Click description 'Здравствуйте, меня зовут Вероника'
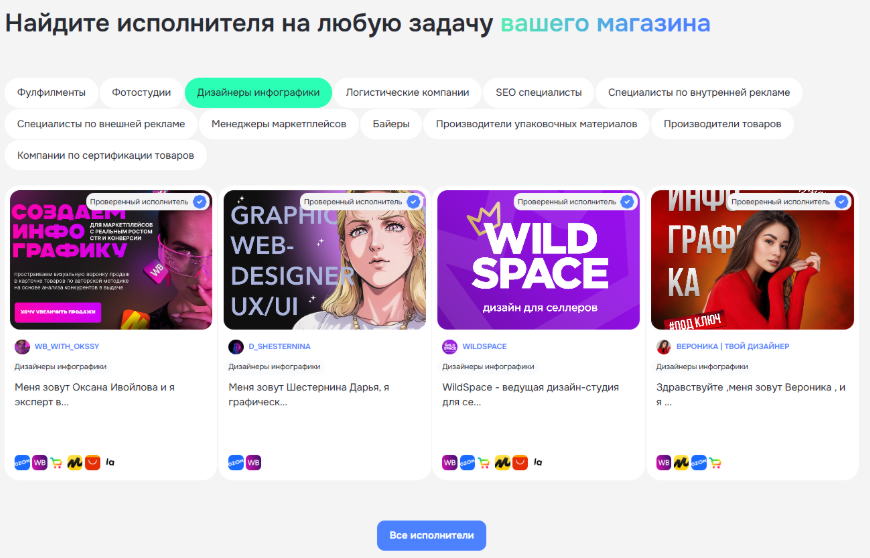Viewport: 870px width, 558px height. (x=751, y=394)
